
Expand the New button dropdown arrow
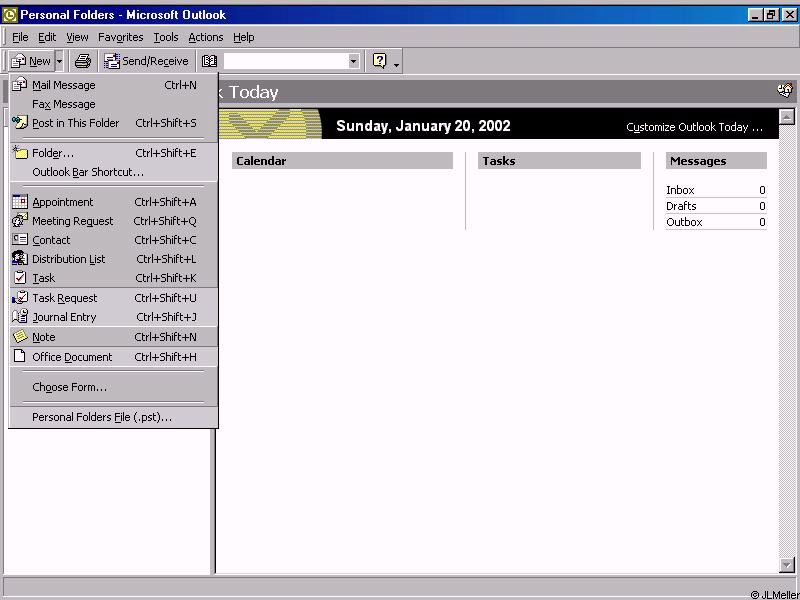pyautogui.click(x=59, y=61)
